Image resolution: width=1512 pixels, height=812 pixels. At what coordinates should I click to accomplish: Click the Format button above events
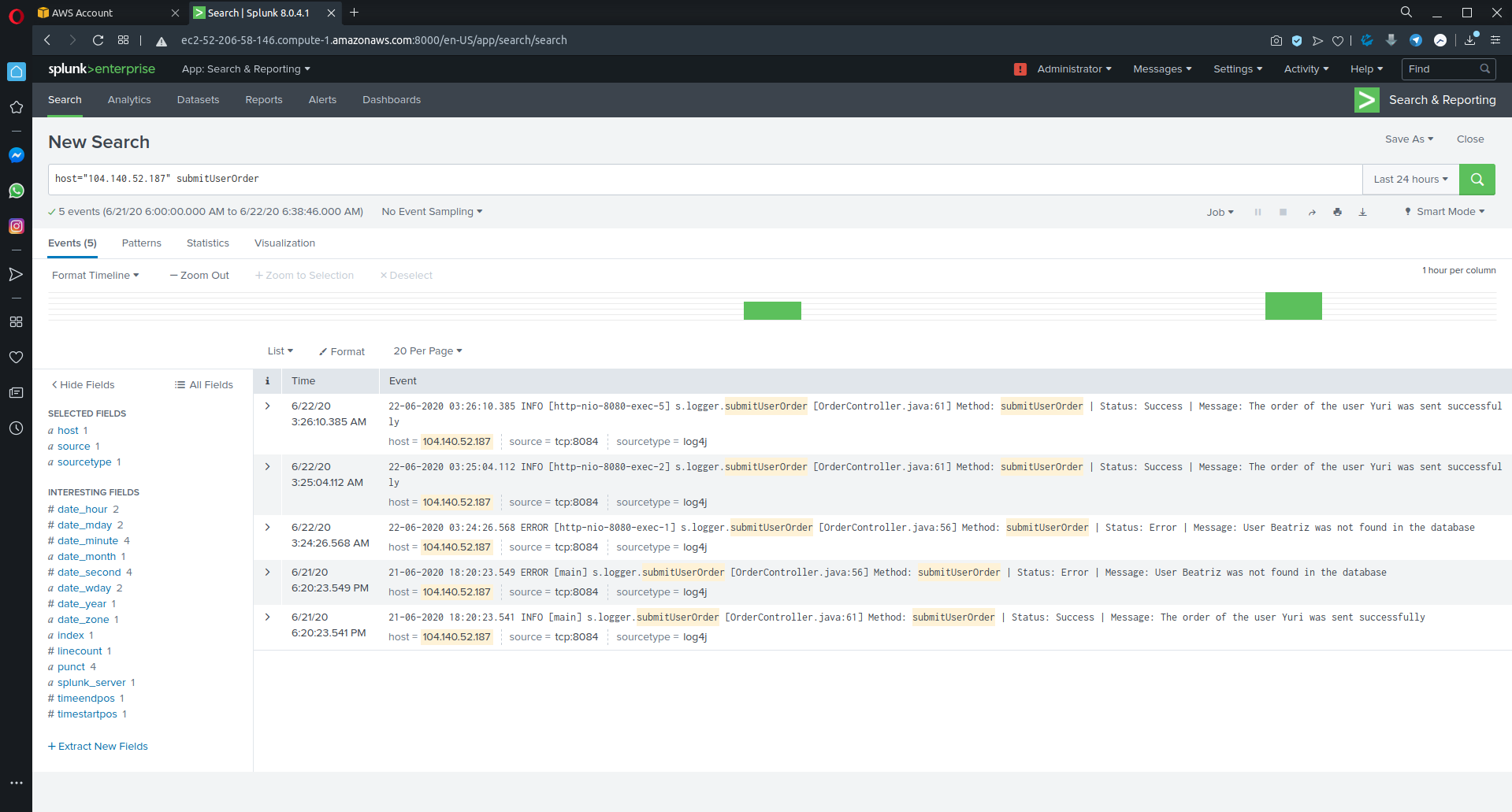click(342, 352)
